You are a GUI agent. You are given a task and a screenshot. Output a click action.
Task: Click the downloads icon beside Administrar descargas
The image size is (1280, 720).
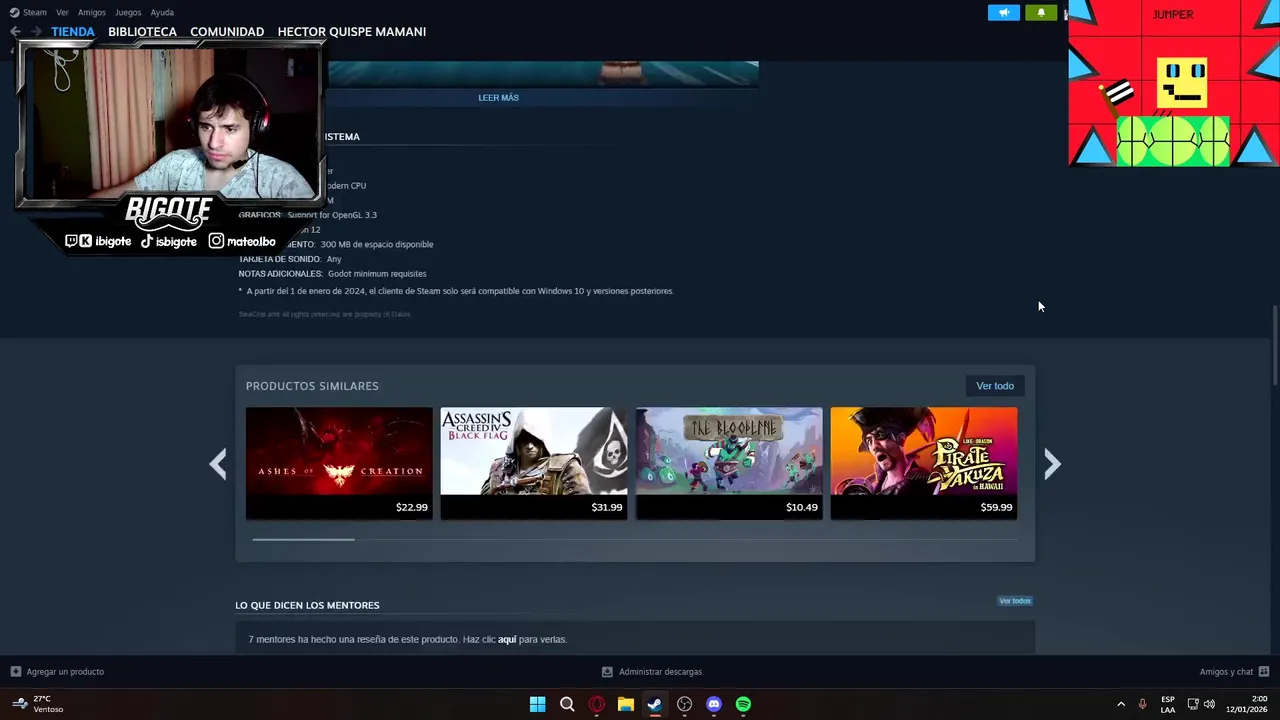[607, 672]
